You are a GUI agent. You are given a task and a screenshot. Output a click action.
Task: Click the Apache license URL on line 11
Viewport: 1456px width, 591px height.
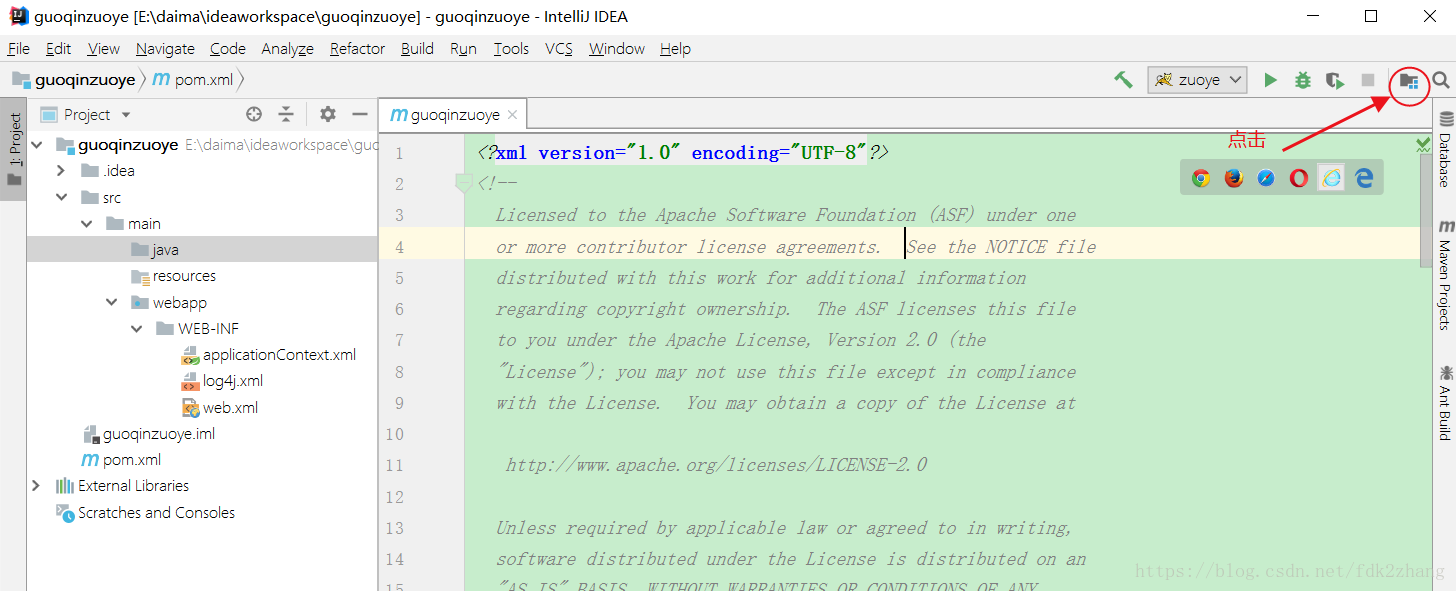[717, 465]
